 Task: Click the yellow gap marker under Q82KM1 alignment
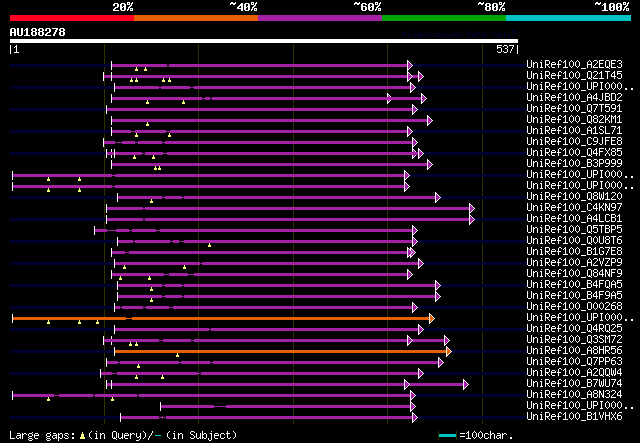147,124
